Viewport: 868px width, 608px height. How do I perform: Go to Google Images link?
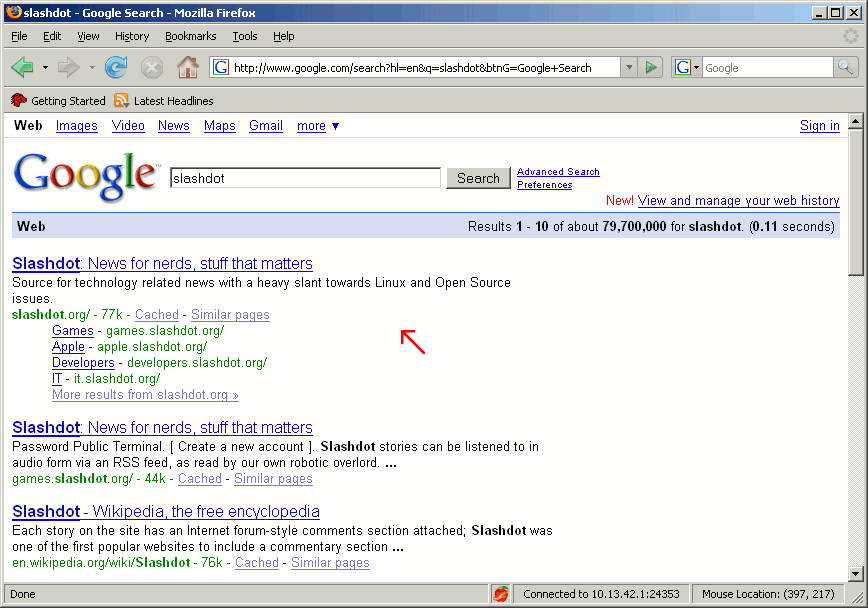click(76, 126)
